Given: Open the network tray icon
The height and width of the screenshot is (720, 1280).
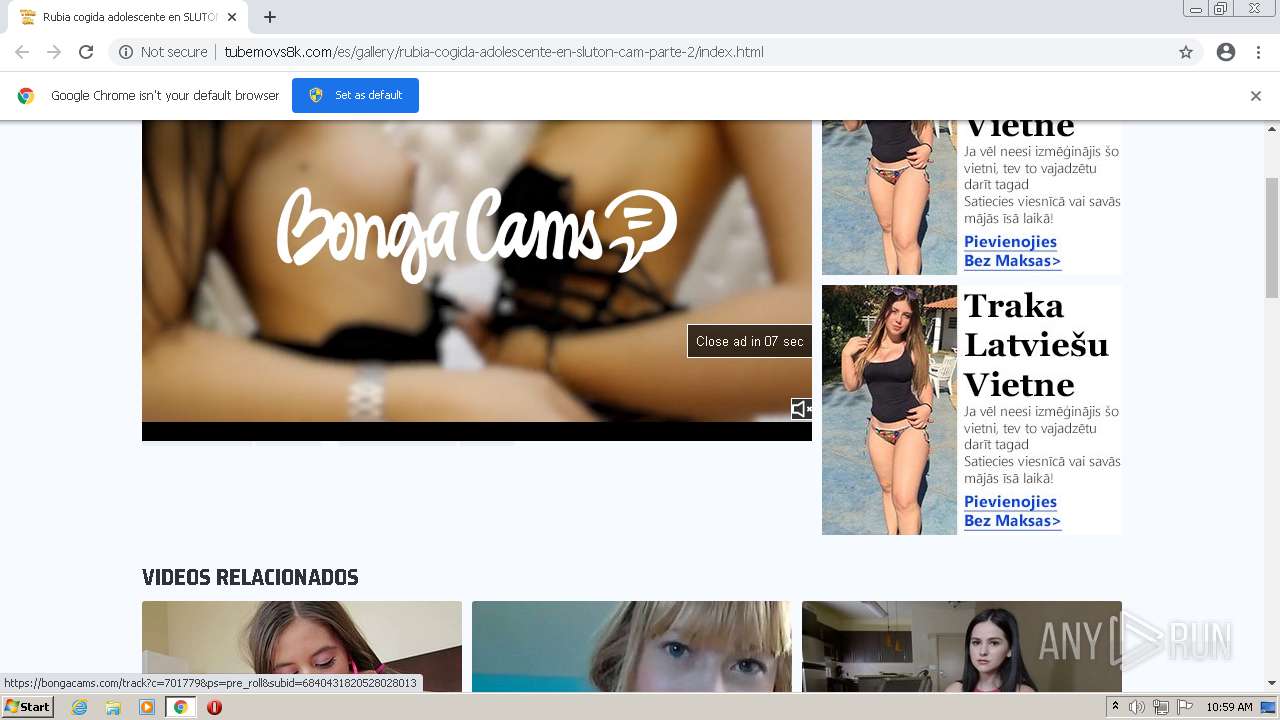Looking at the screenshot, I should (1161, 707).
